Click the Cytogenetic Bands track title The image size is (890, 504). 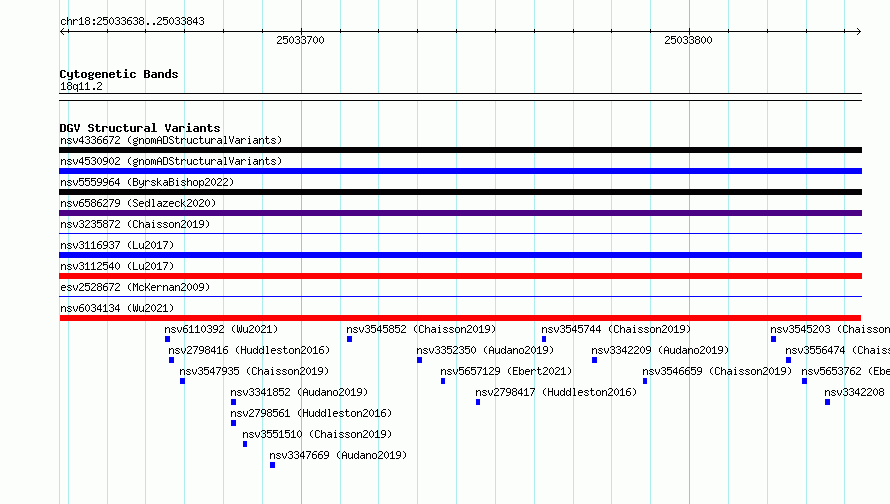point(119,74)
